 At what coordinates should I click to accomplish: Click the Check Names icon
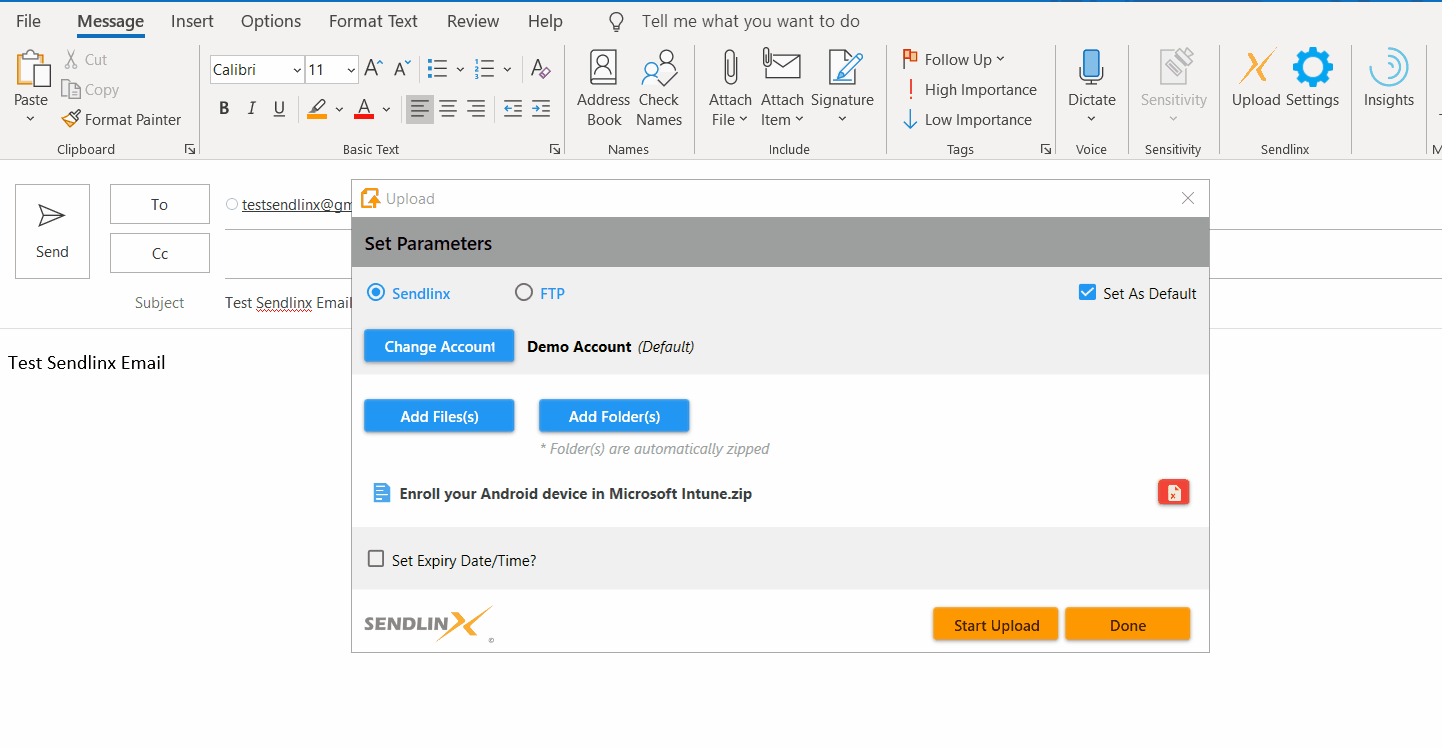659,68
